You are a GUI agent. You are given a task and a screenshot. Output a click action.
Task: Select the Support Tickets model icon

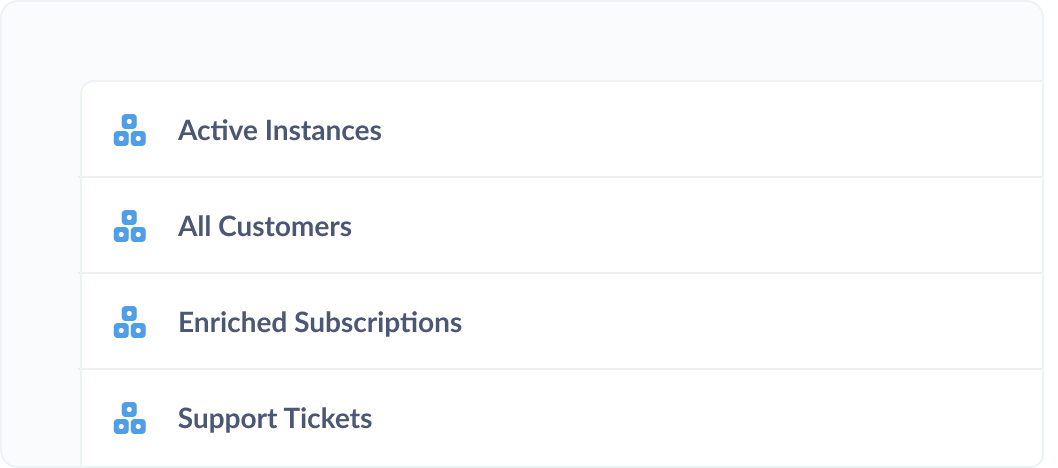tap(130, 418)
